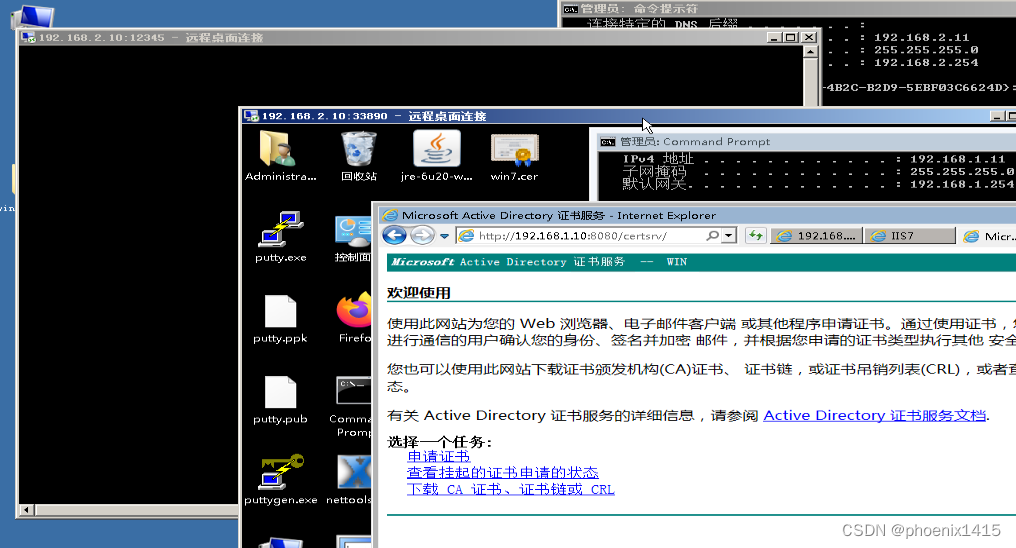This screenshot has width=1016, height=548.
Task: Click the Microsoft Active Directory 证书服务 teal banner
Action: pyautogui.click(x=701, y=262)
